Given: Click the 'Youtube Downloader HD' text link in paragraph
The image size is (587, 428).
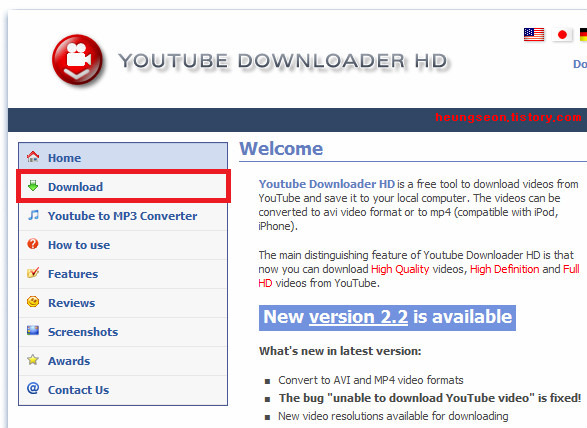Looking at the screenshot, I should 327,184.
